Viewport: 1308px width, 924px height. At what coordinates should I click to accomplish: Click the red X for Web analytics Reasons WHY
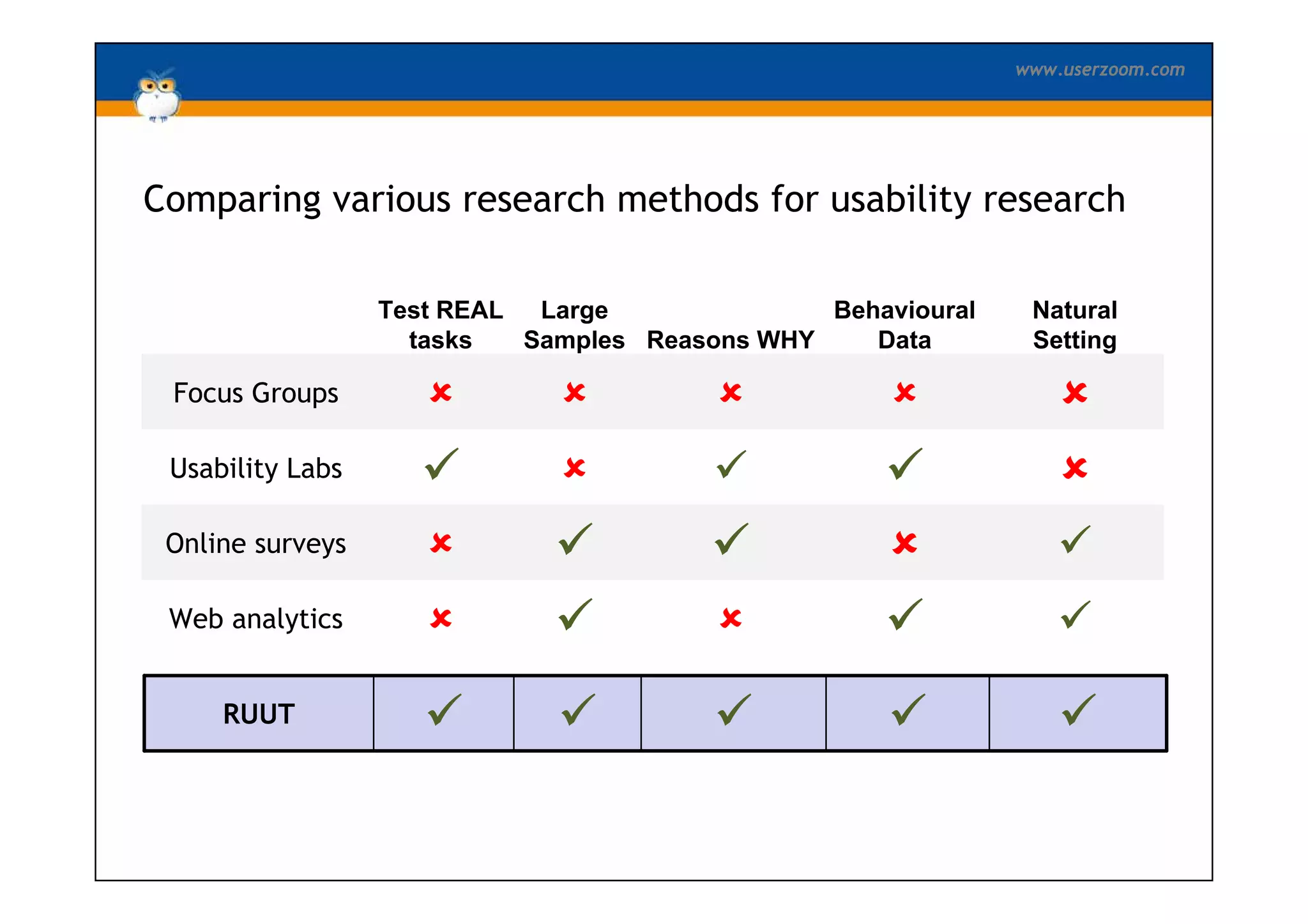tap(731, 618)
